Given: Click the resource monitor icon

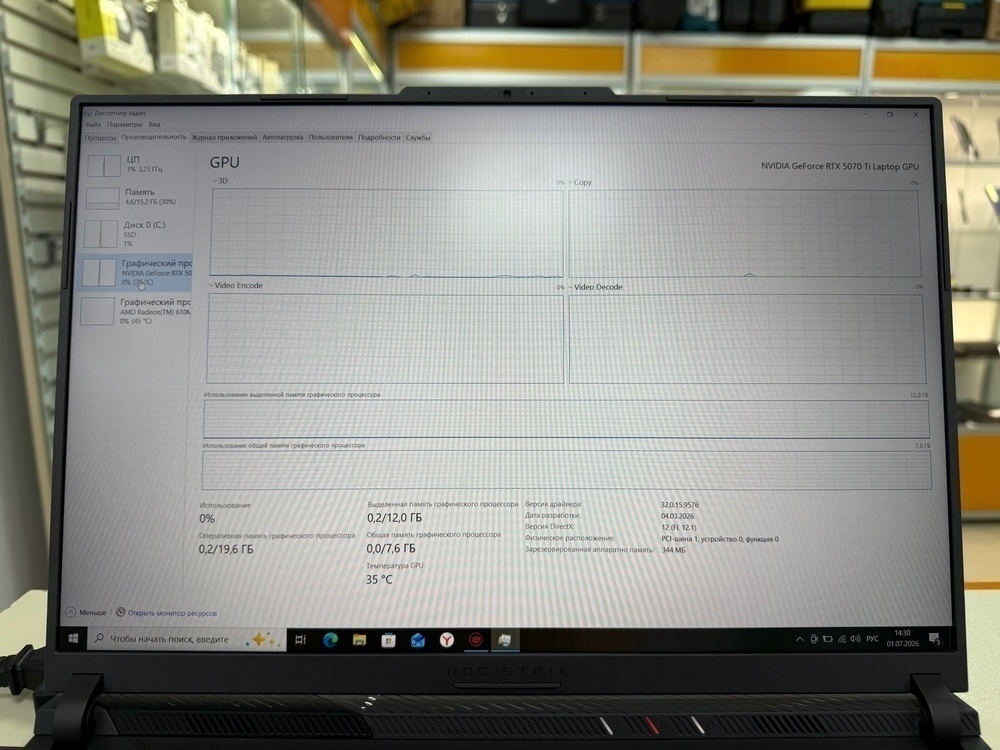Looking at the screenshot, I should tap(121, 612).
